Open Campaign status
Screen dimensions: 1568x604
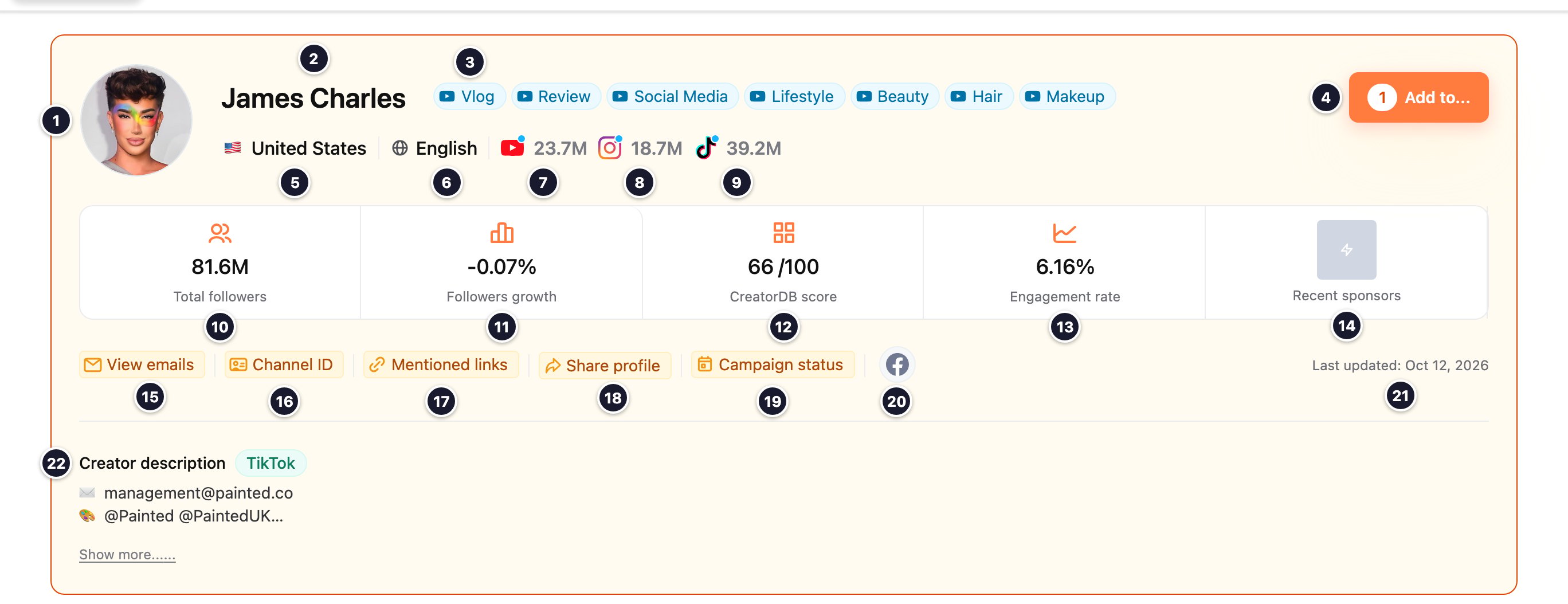tap(773, 364)
